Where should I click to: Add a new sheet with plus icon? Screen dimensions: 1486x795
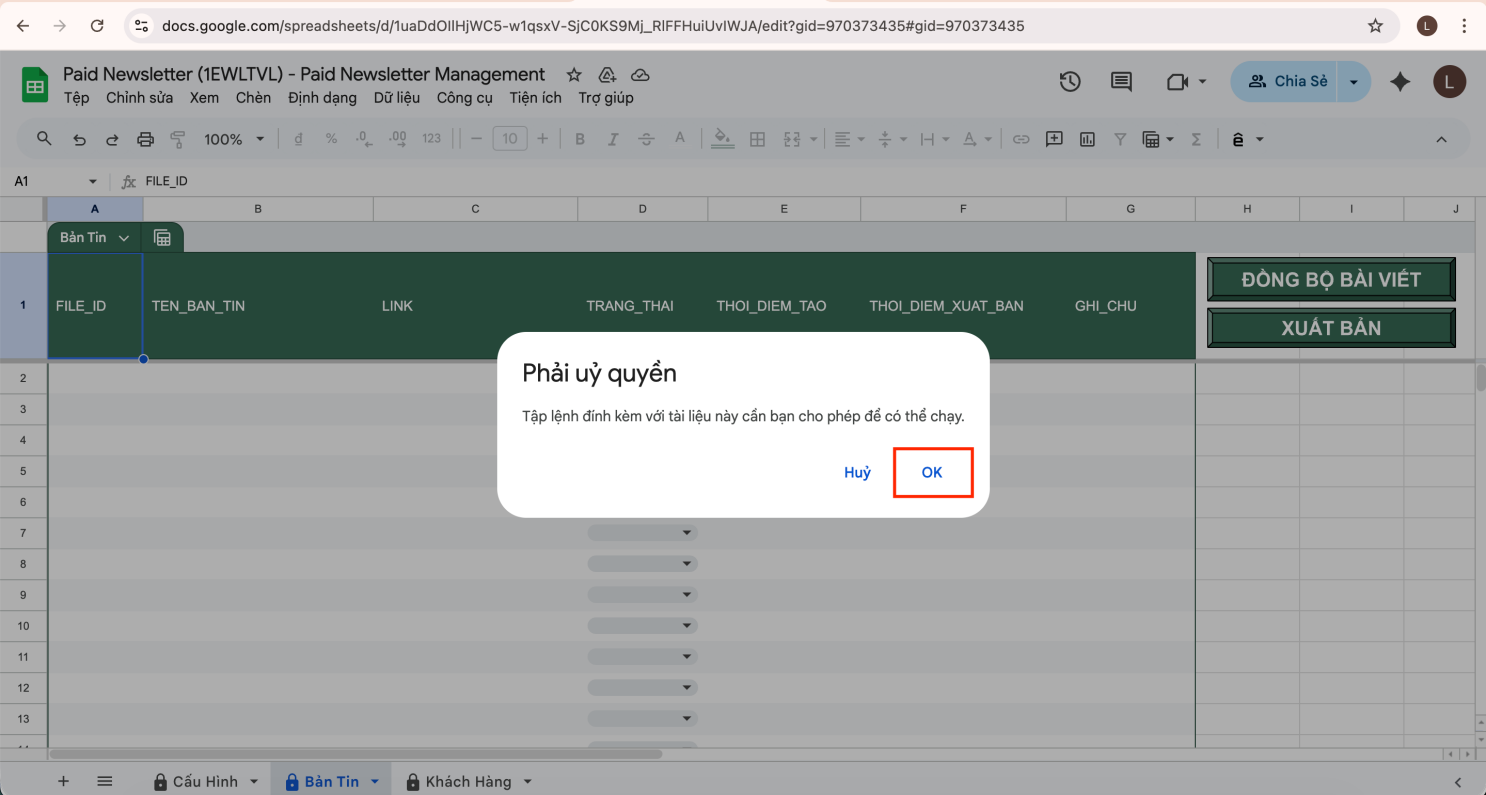pyautogui.click(x=63, y=781)
